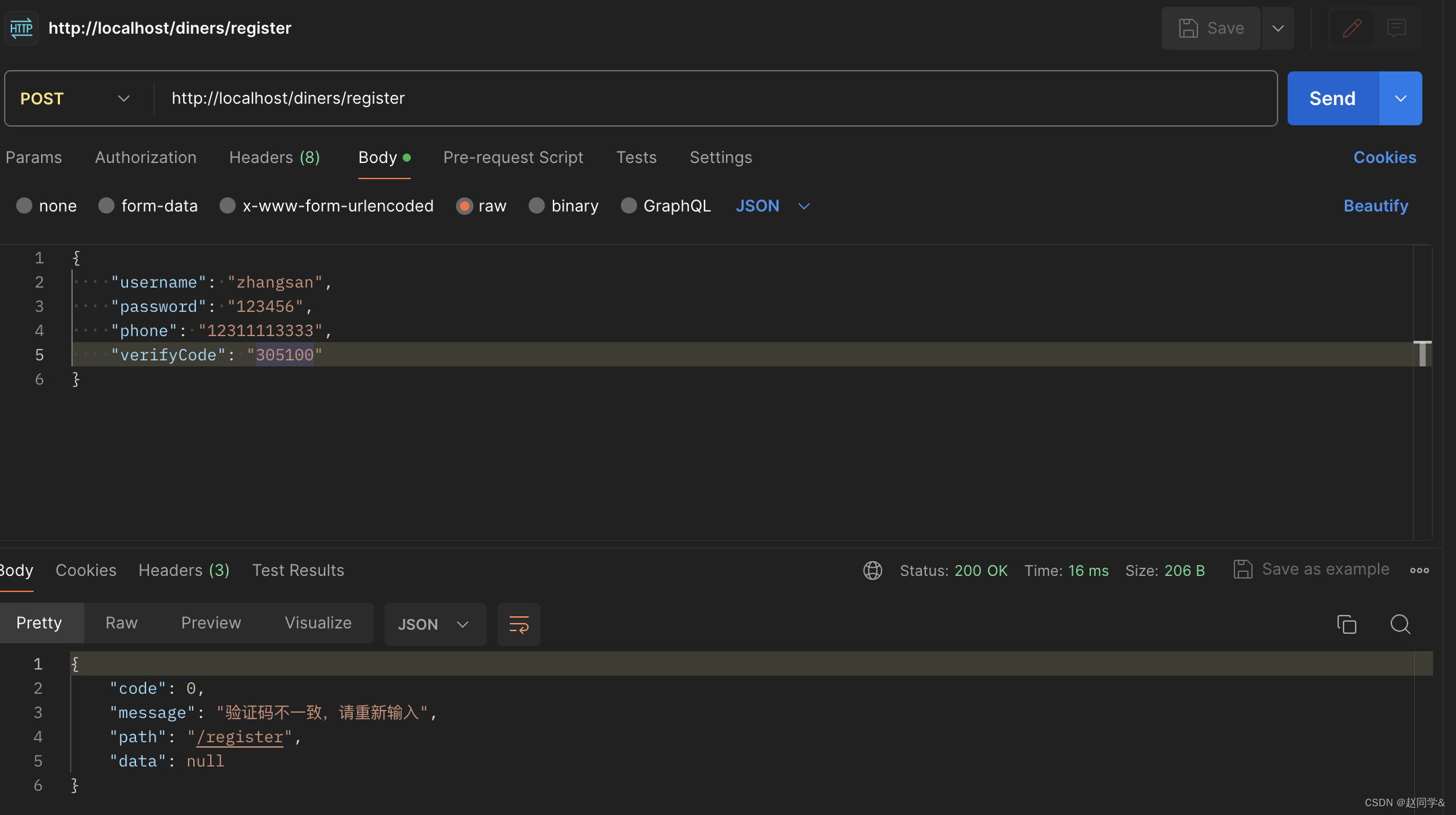
Task: Open the Test Results tab
Action: click(298, 570)
